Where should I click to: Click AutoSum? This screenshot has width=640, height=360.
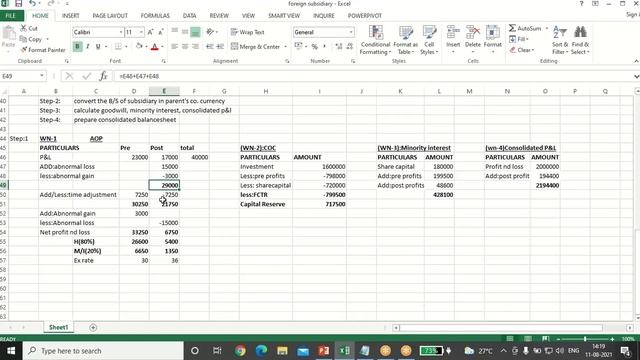click(525, 28)
